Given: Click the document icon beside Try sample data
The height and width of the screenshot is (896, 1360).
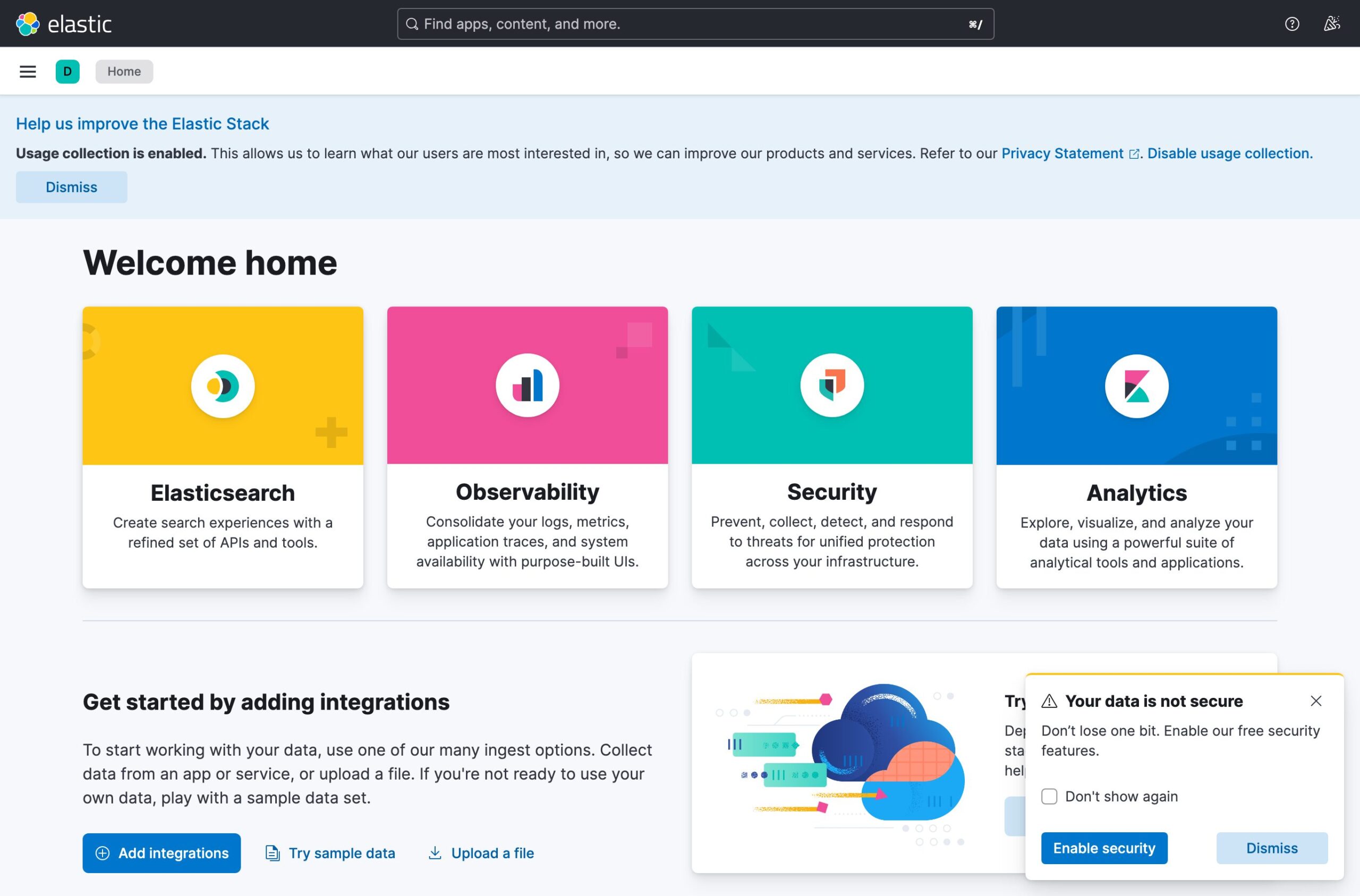Looking at the screenshot, I should (273, 853).
